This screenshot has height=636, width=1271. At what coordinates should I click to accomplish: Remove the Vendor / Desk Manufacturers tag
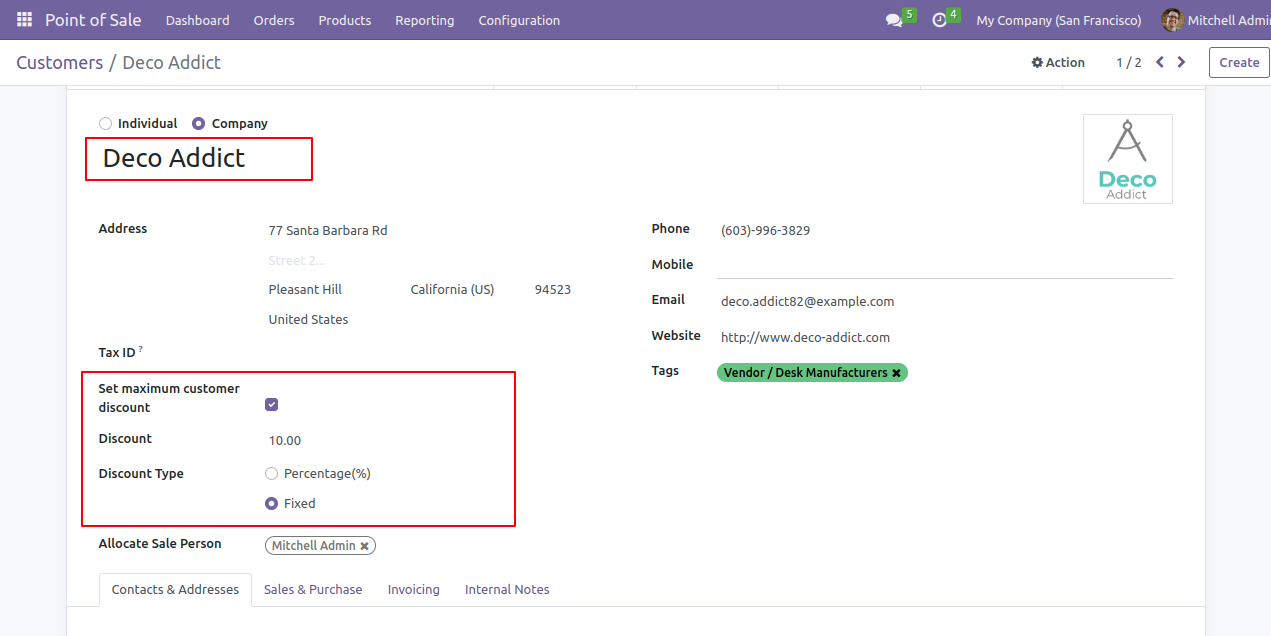pos(897,373)
